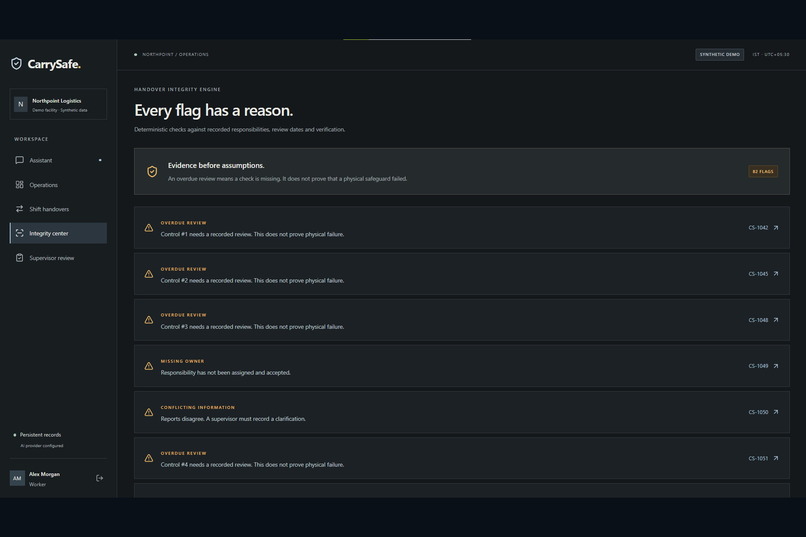Screen dimensions: 806x537
Task: Click 'Reports disagree' clarification text
Action: click(x=233, y=419)
